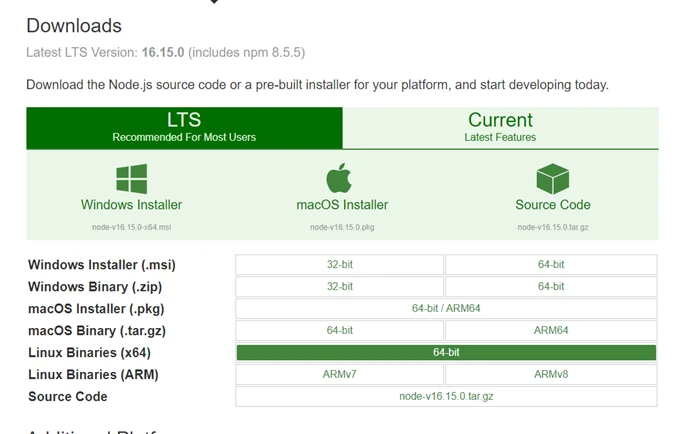Click the Apple logo icon

(x=340, y=178)
